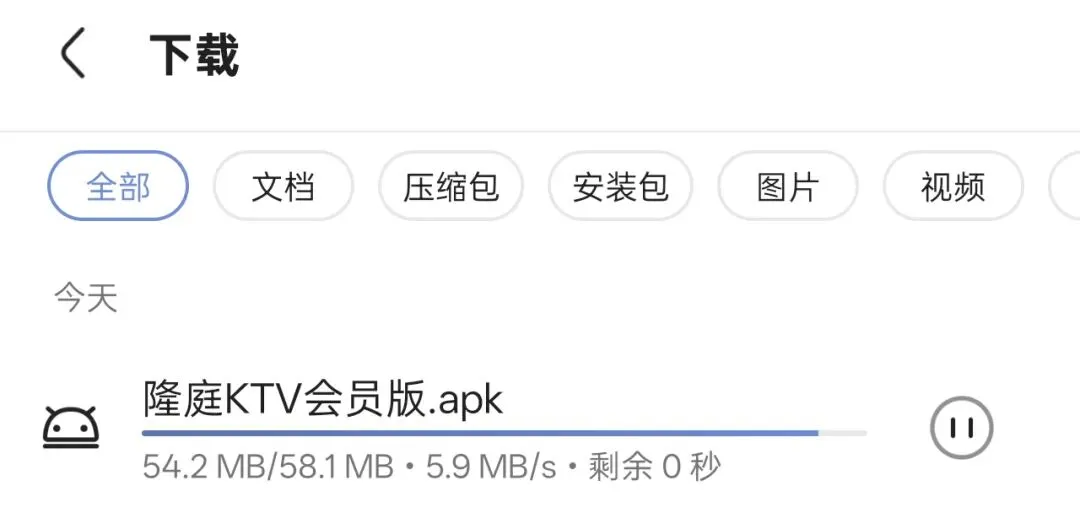This screenshot has height=529, width=1080.
Task: Tap the 今天 section header
Action: coord(86,299)
